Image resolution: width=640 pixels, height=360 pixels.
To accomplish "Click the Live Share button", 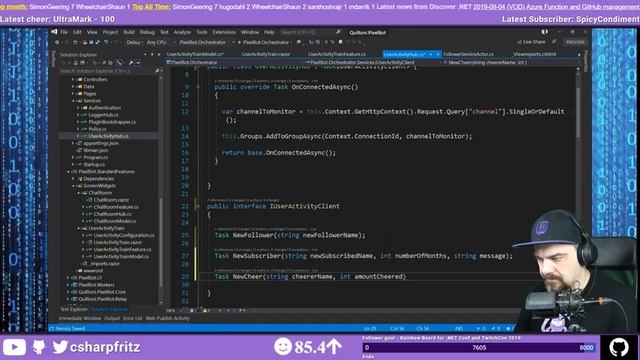I will tap(531, 42).
